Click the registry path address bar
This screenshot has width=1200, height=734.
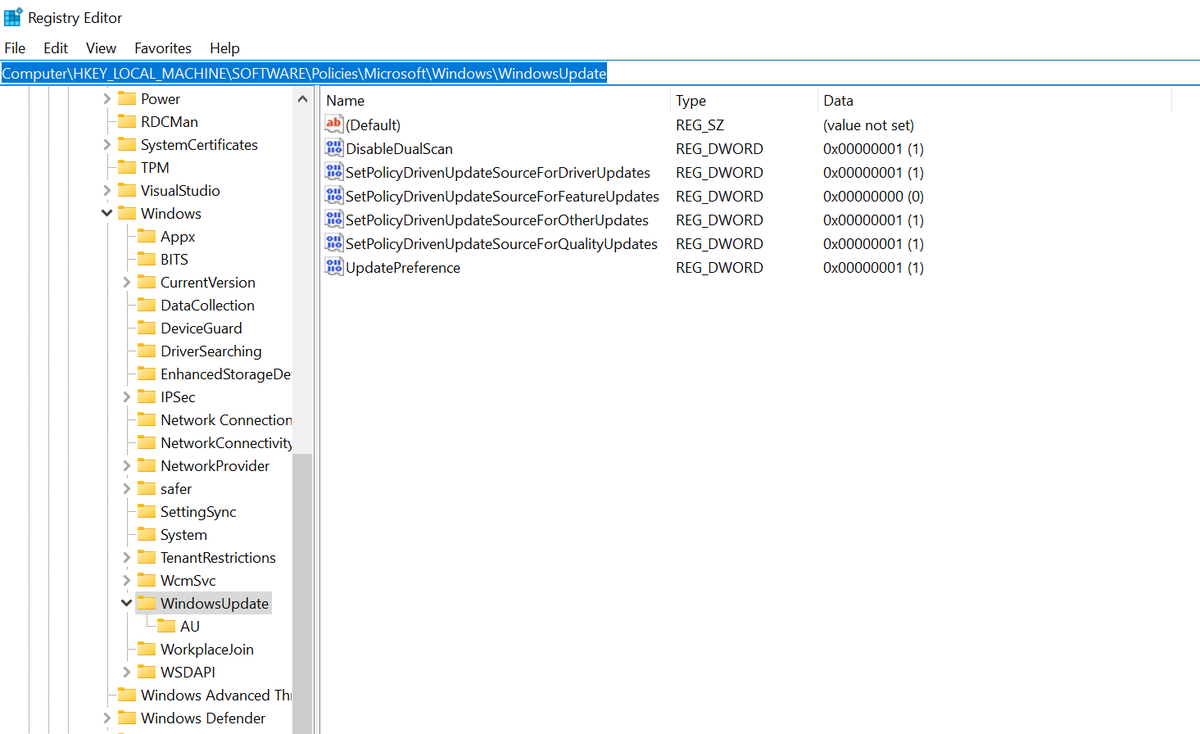(600, 74)
